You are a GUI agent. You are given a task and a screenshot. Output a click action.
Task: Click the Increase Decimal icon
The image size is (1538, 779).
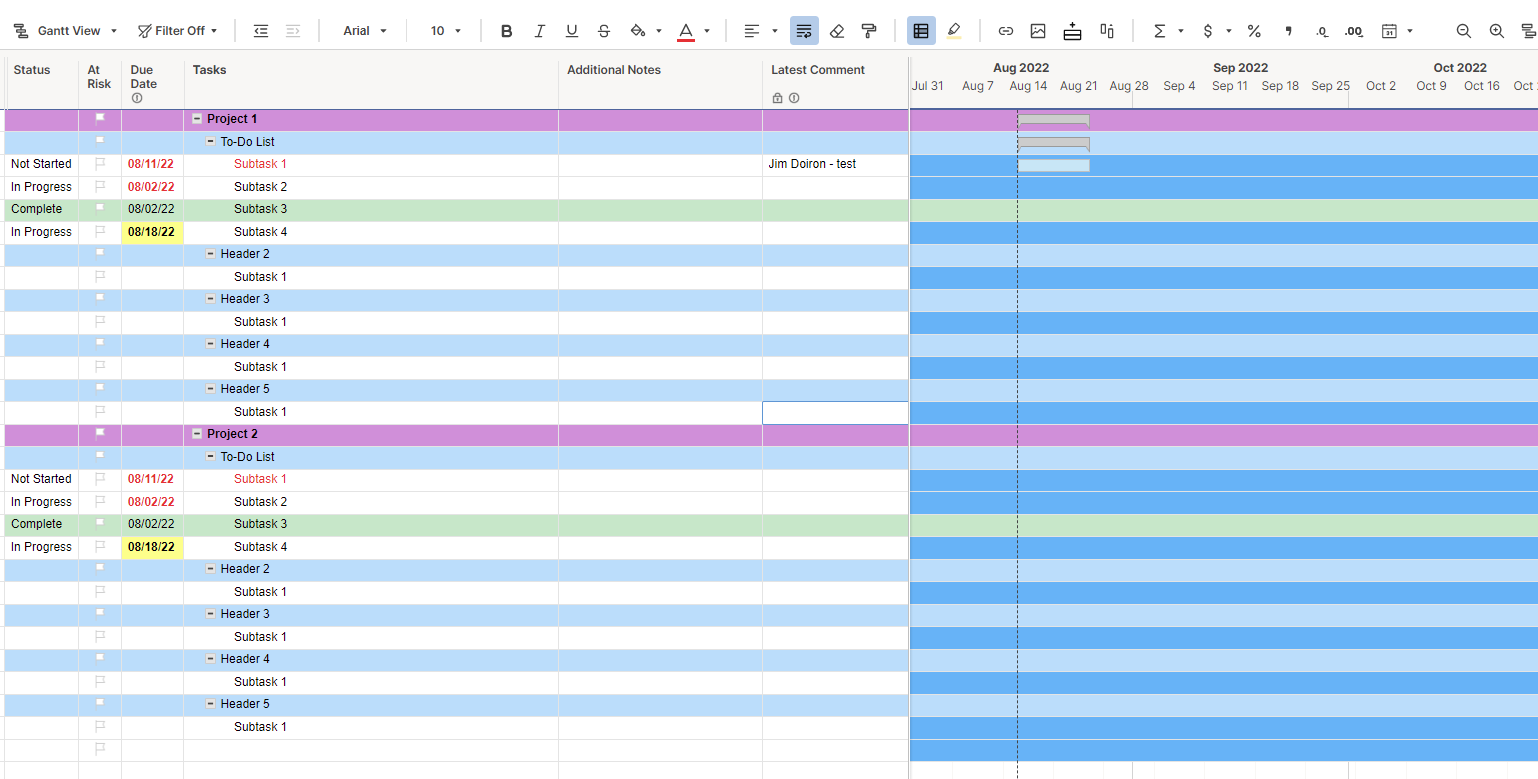pyautogui.click(x=1354, y=31)
